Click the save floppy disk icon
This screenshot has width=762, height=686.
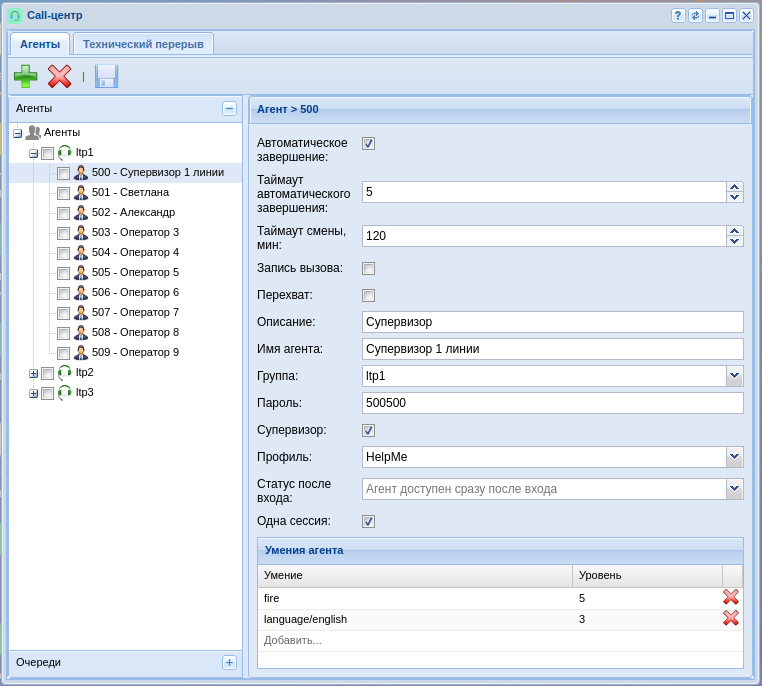pos(106,76)
